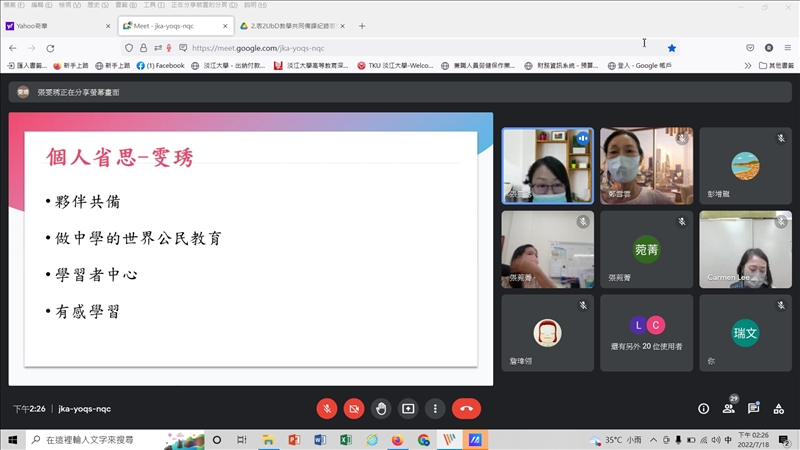Unmute the microphone in Meet
Screen dimensions: 800x450
(x=327, y=408)
